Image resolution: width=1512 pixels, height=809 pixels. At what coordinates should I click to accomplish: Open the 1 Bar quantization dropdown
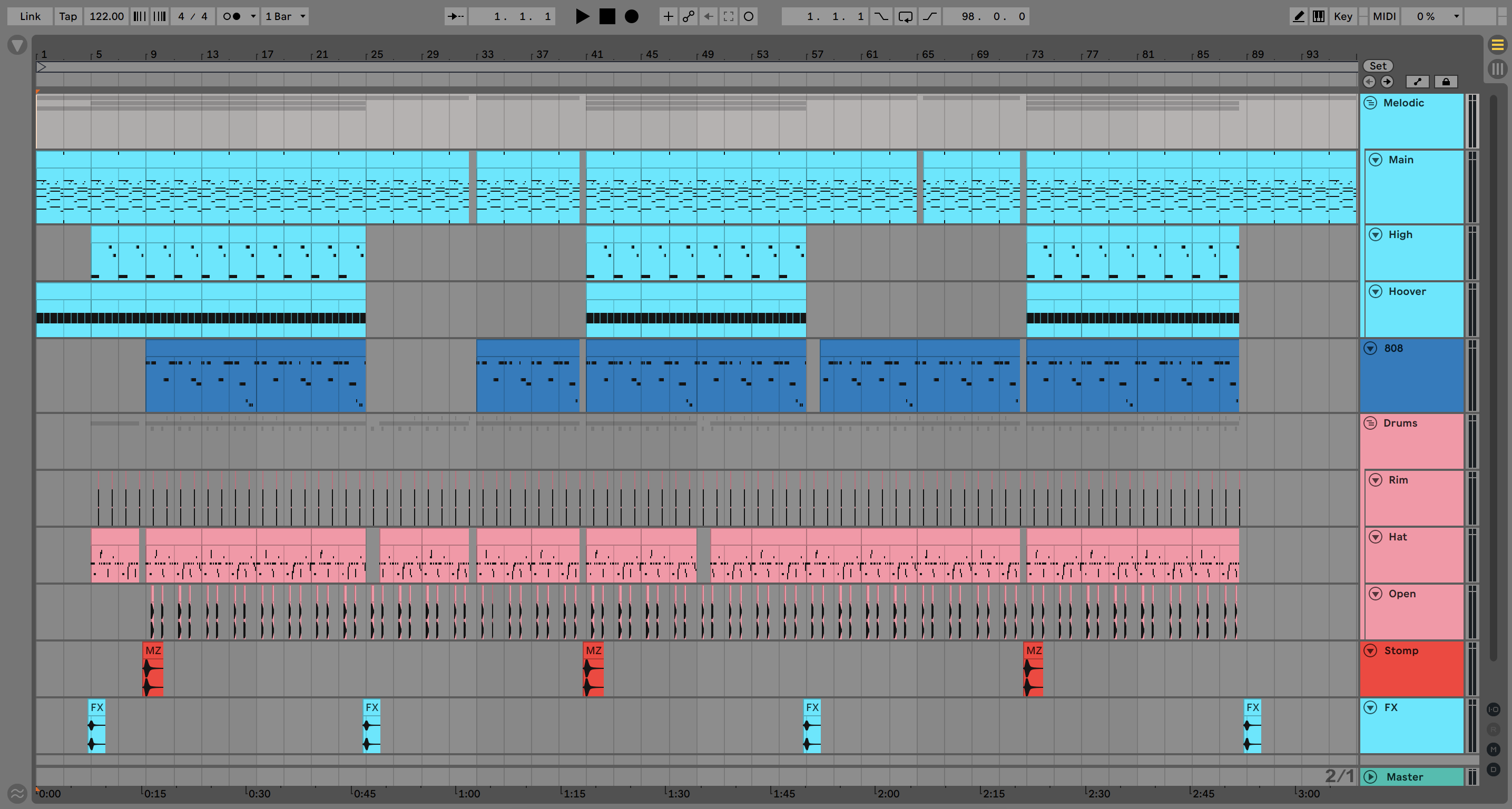pyautogui.click(x=284, y=16)
